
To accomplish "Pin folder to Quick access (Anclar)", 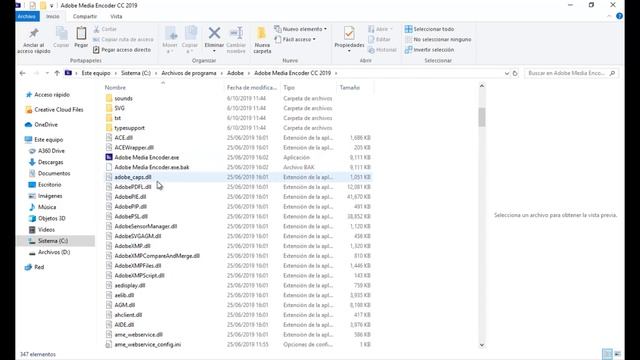I will (33, 40).
